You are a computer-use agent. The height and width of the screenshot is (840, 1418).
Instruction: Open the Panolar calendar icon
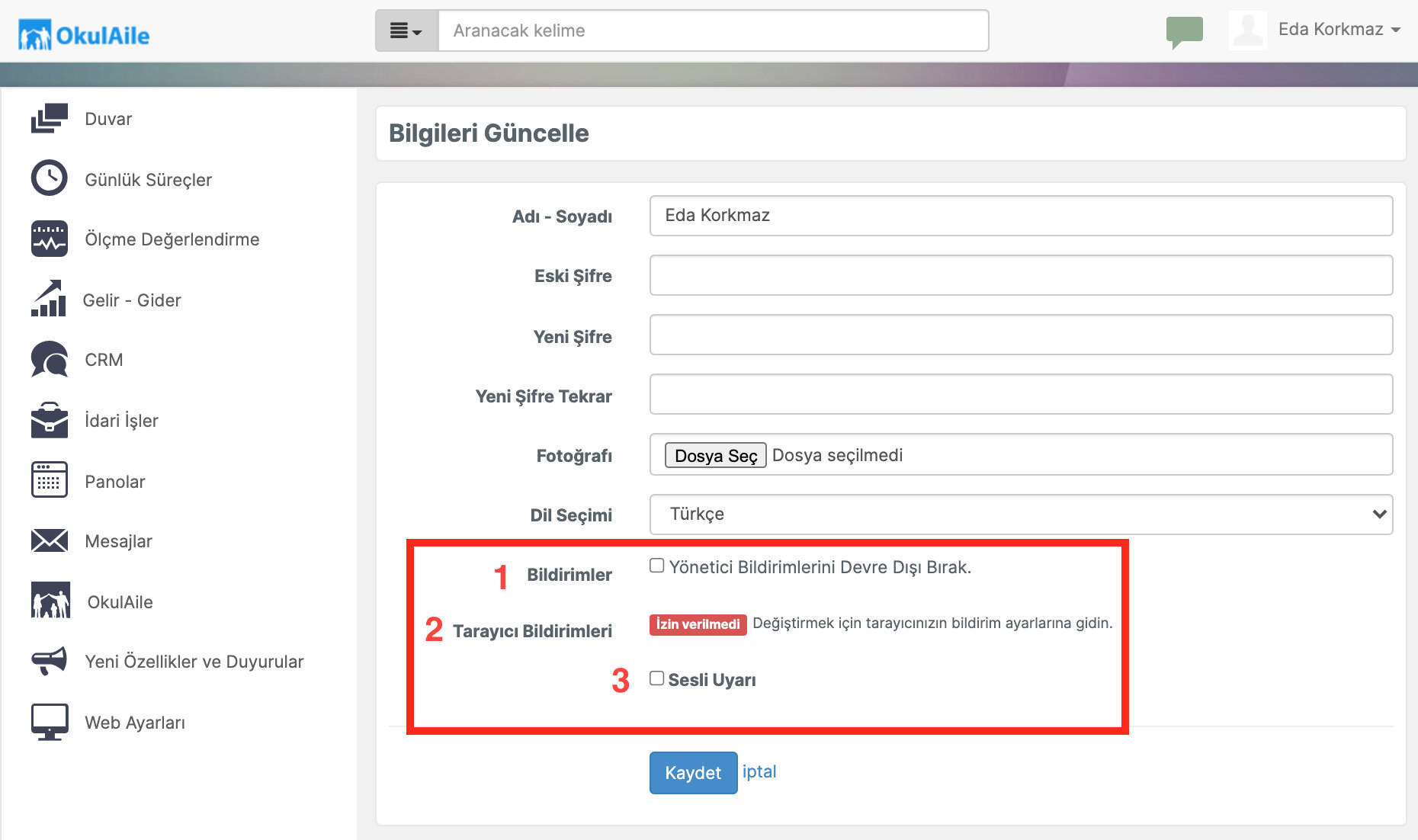[x=50, y=480]
